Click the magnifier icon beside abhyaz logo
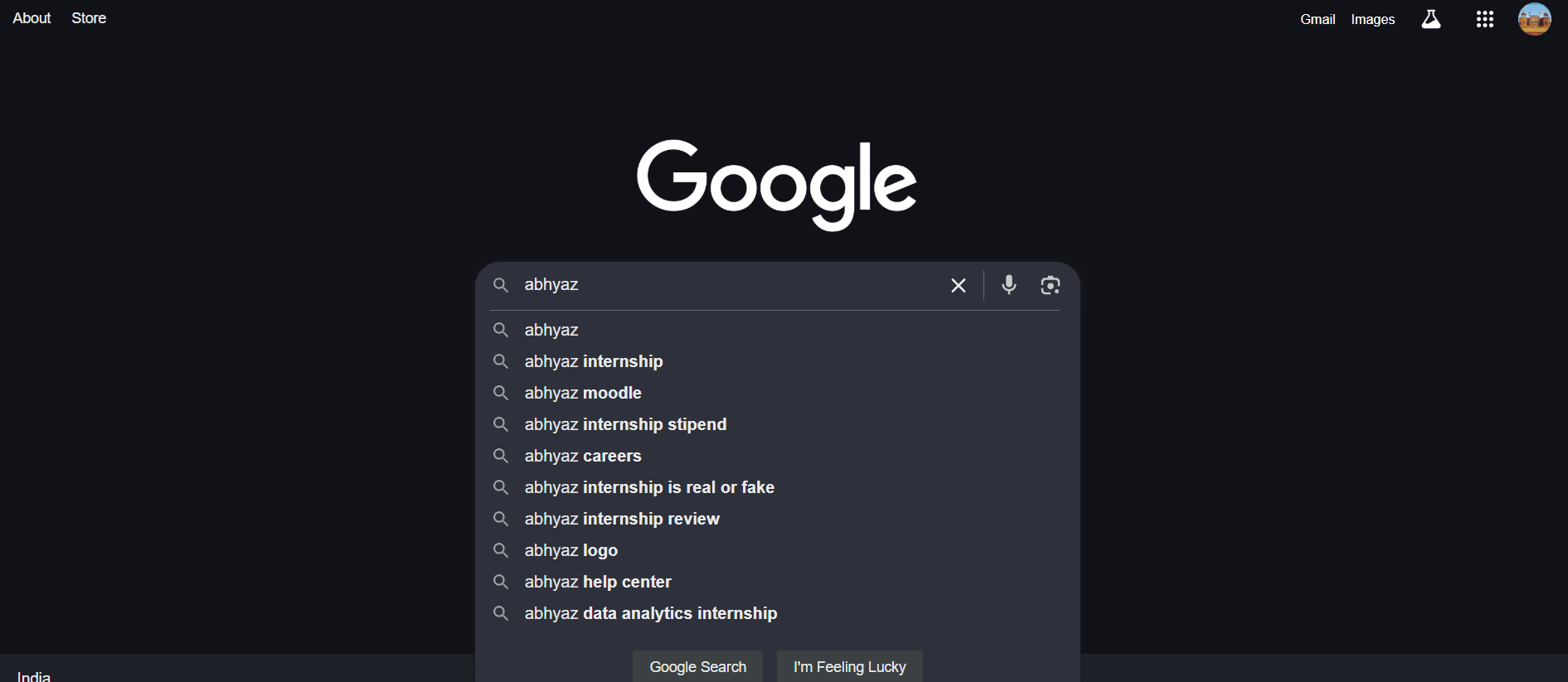The height and width of the screenshot is (682, 1568). pyautogui.click(x=501, y=550)
